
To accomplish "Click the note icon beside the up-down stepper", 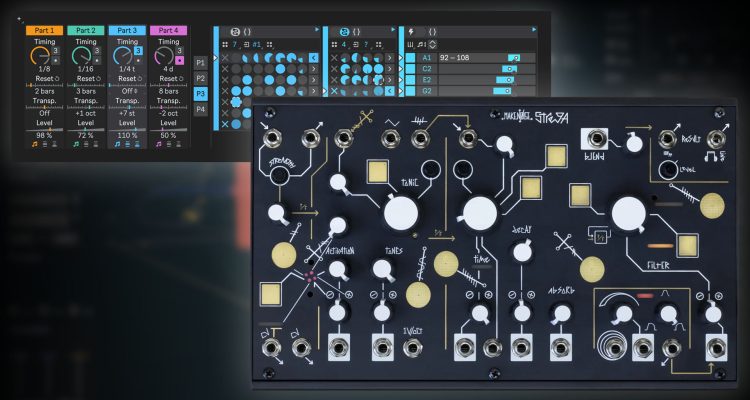I will click(421, 44).
